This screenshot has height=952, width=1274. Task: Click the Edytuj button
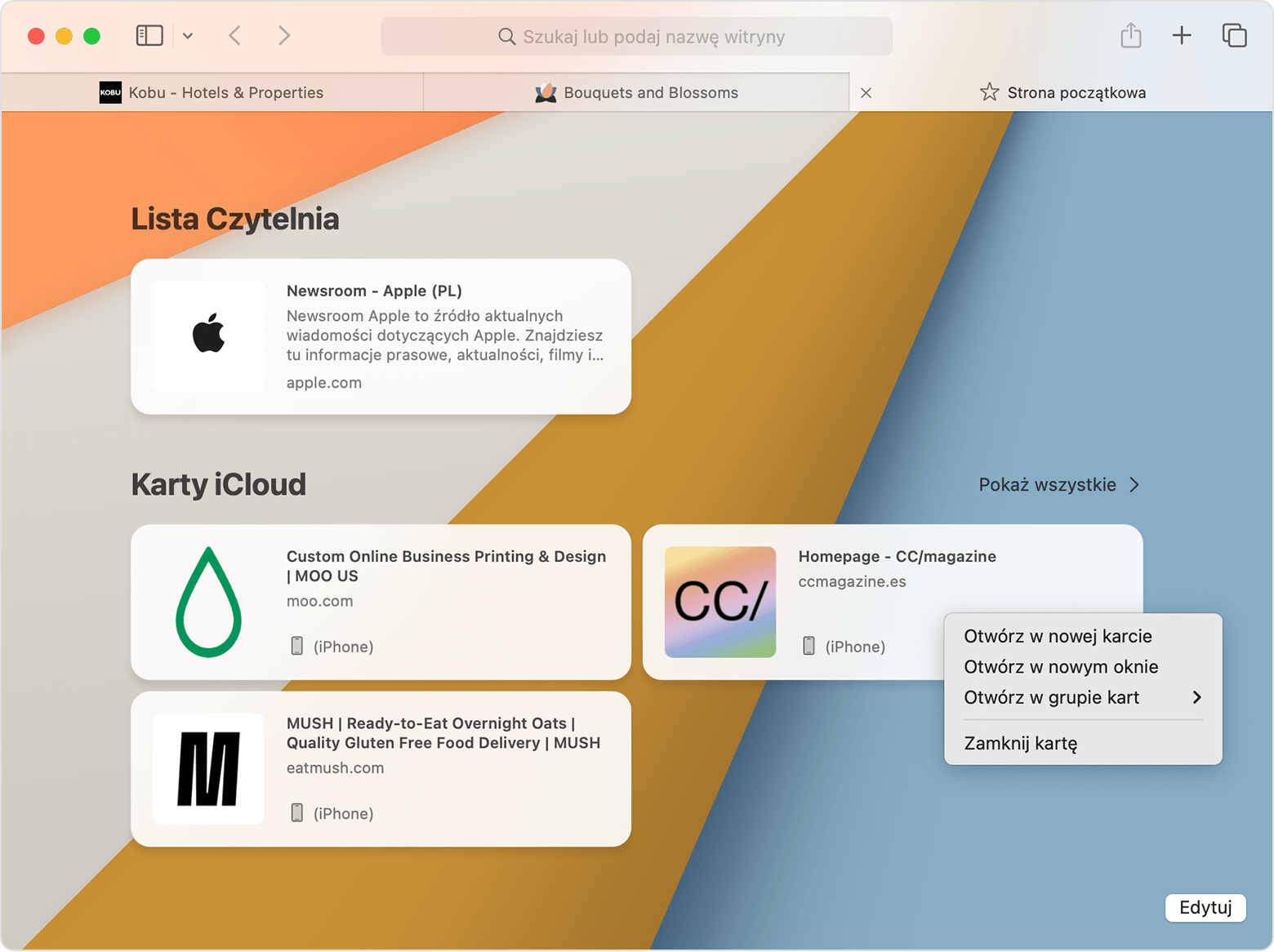(1205, 908)
